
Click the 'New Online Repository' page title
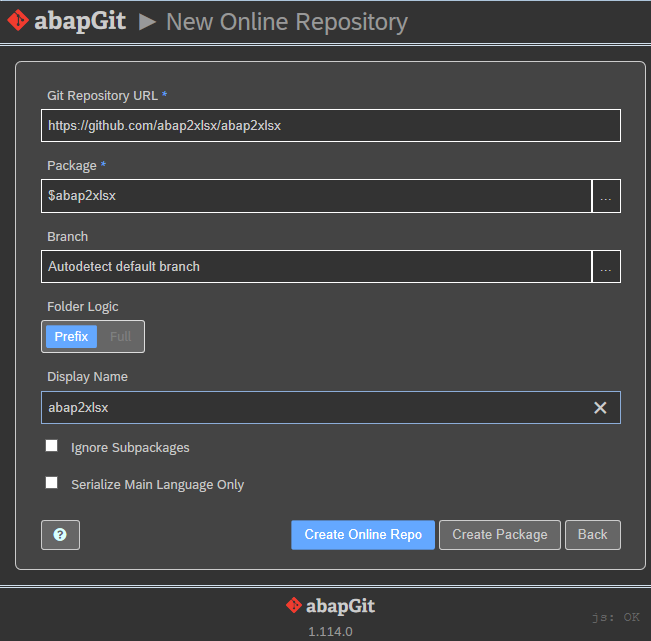[x=287, y=22]
